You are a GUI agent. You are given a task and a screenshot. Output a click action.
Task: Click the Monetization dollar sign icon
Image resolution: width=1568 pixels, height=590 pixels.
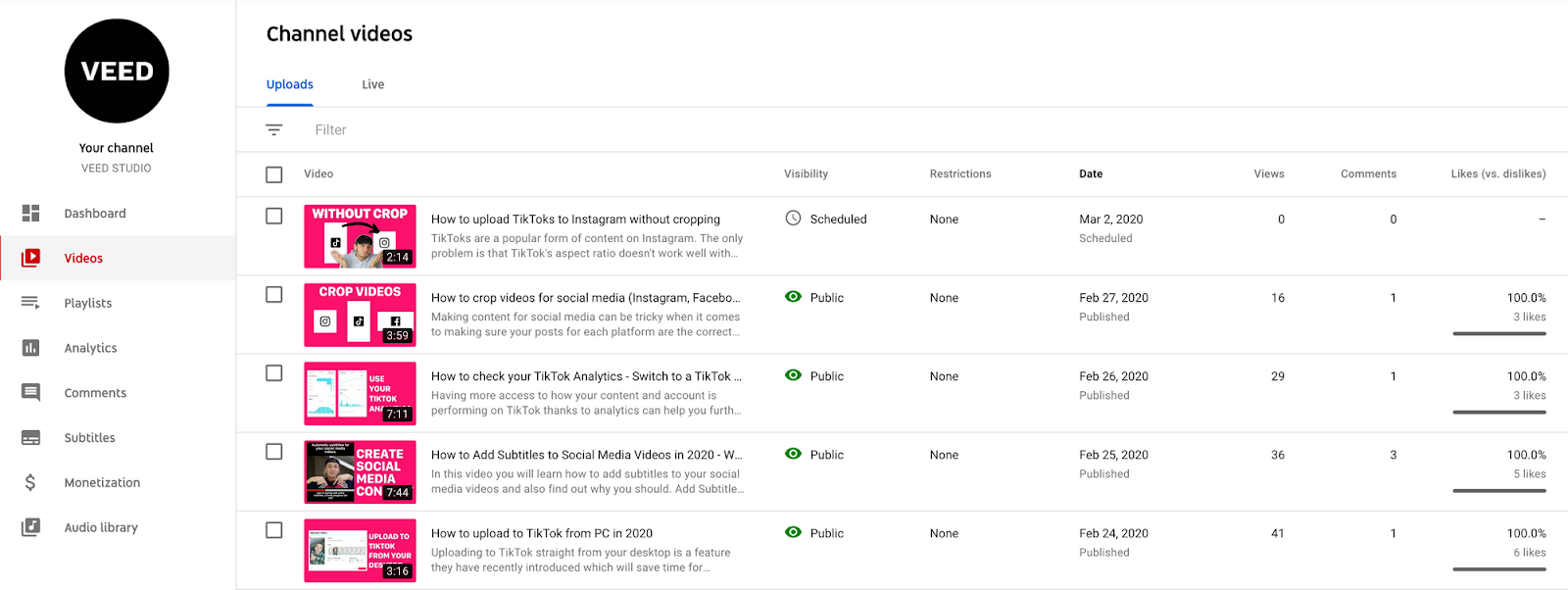[30, 482]
